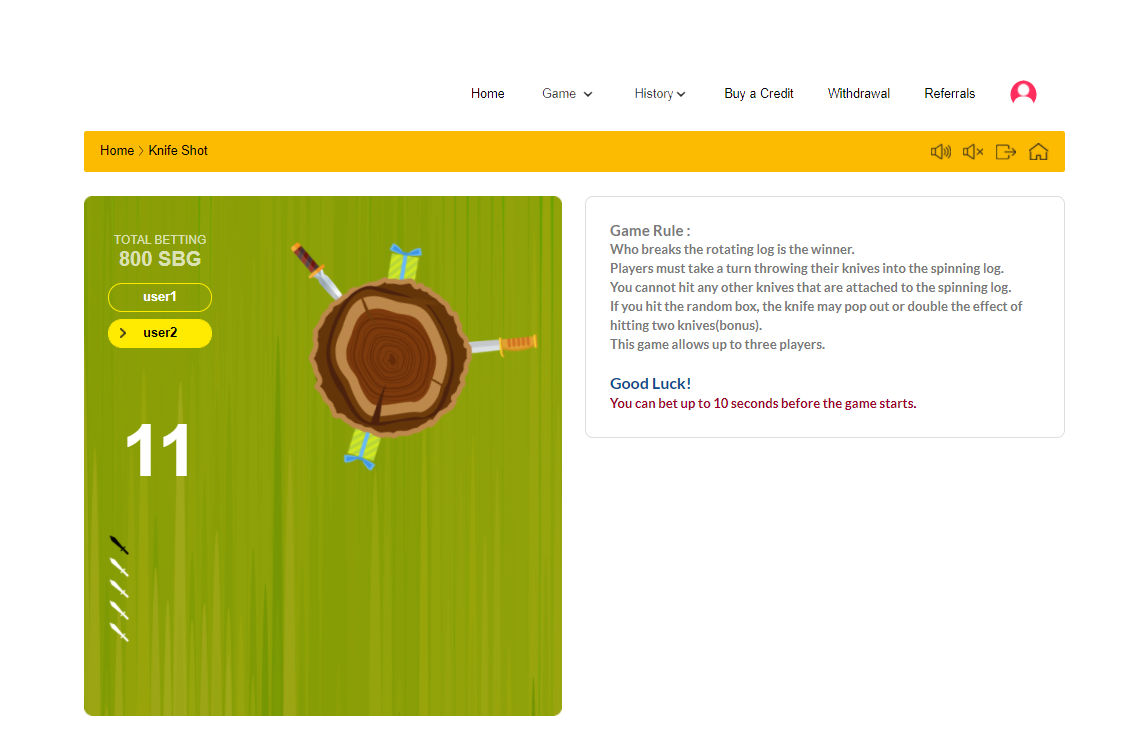Screen dimensions: 1147x738
Task: Click the house icon in yellow bar
Action: pyautogui.click(x=1038, y=151)
